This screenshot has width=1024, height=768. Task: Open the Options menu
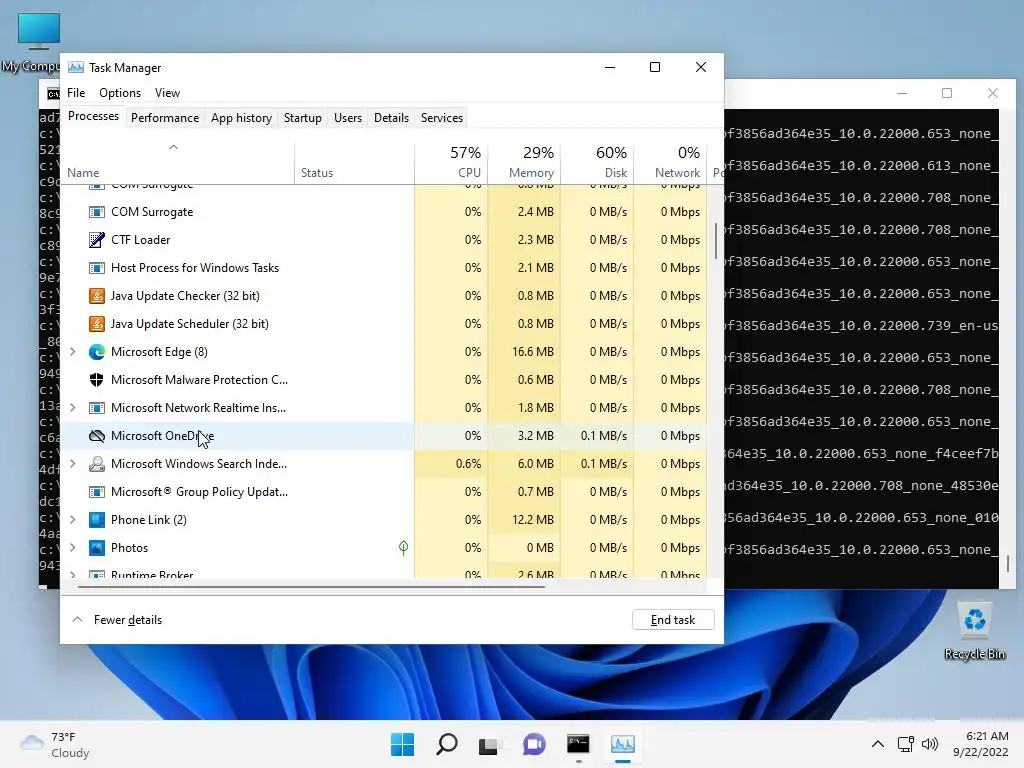click(x=120, y=93)
